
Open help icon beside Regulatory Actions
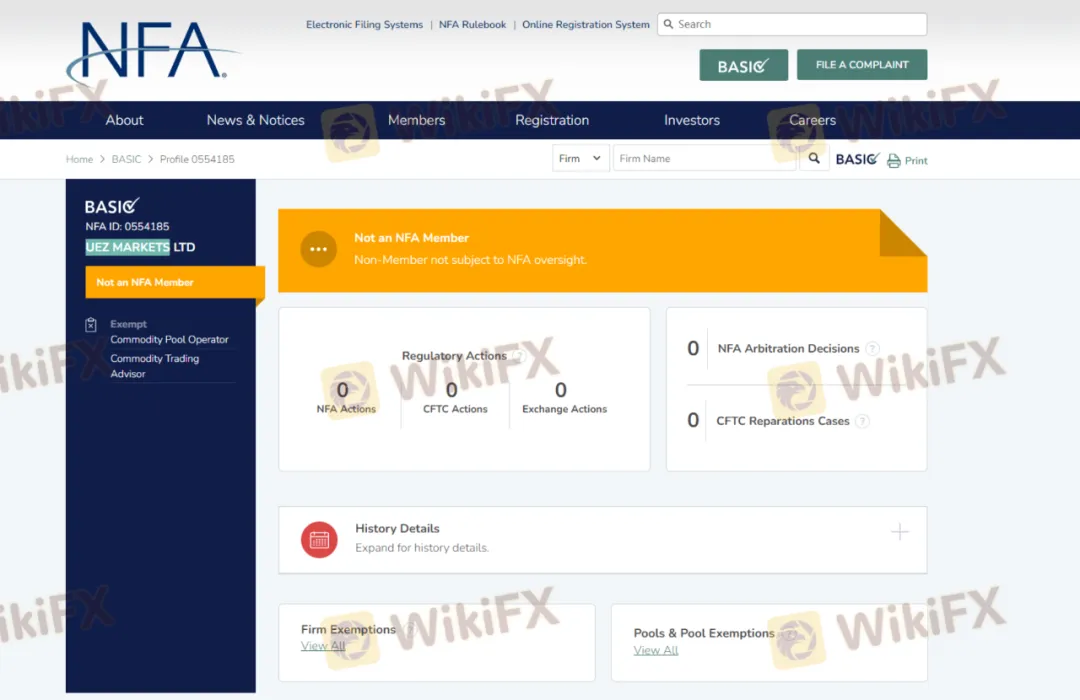point(519,356)
